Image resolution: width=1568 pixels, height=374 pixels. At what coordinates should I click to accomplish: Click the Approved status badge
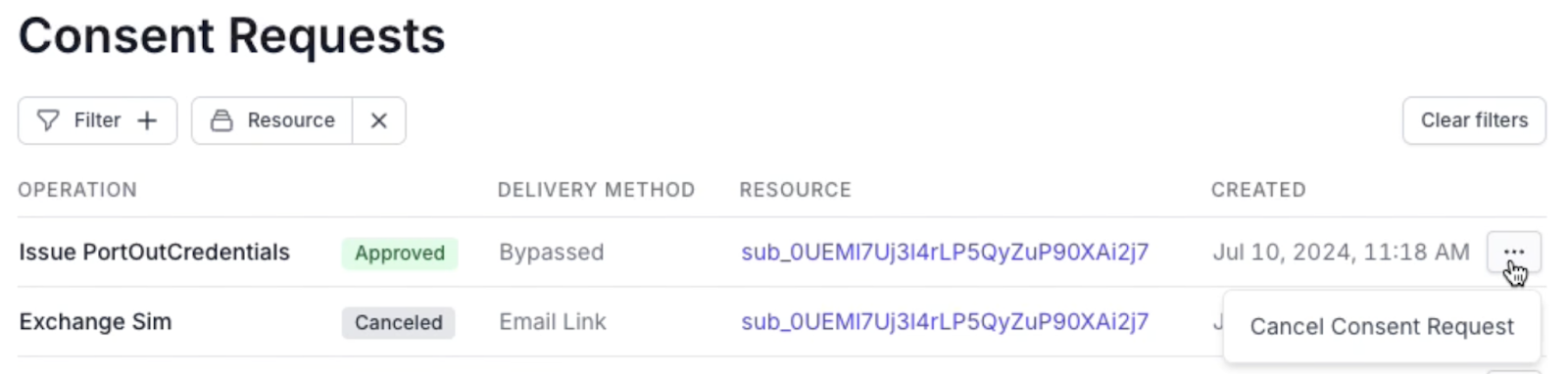click(400, 253)
